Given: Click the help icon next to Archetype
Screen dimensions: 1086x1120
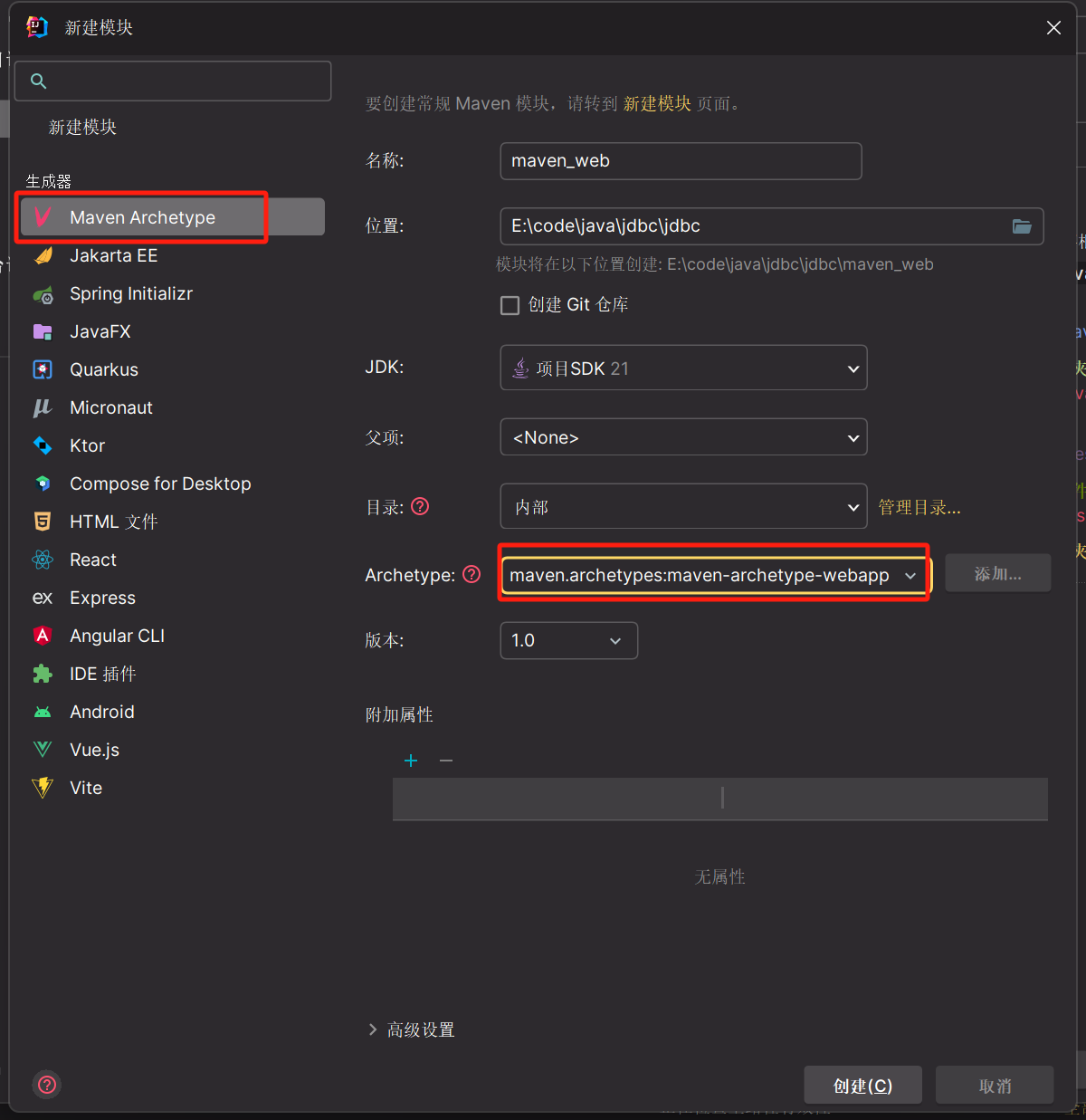Looking at the screenshot, I should (x=472, y=574).
